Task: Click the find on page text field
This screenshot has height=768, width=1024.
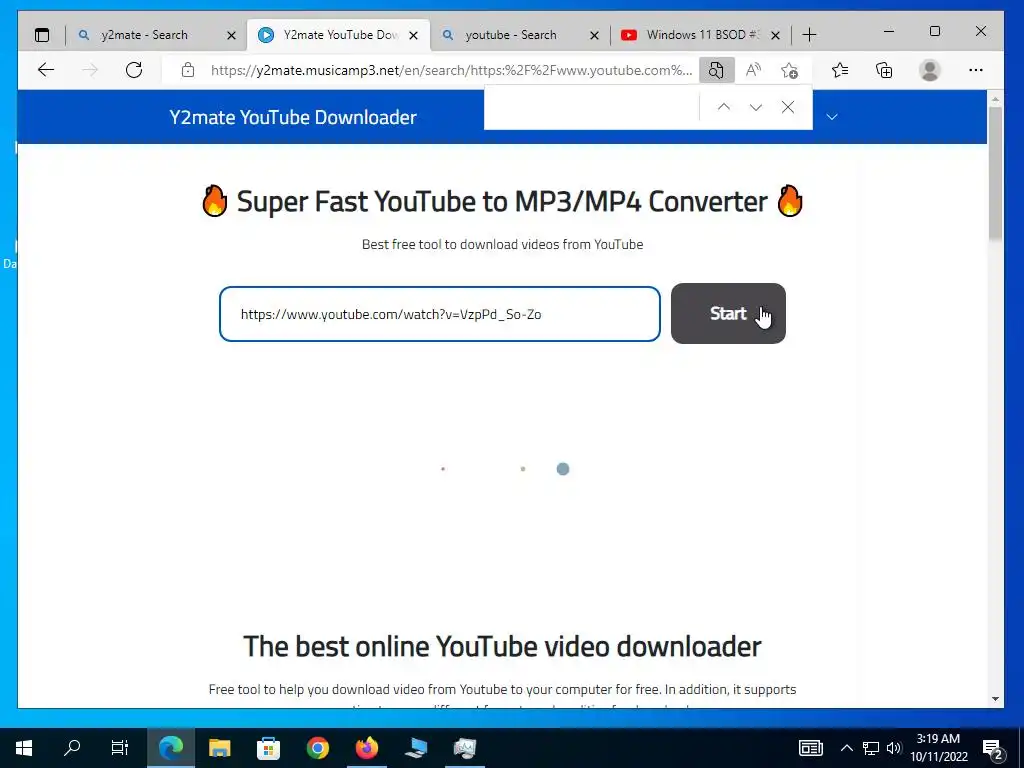Action: pyautogui.click(x=592, y=107)
